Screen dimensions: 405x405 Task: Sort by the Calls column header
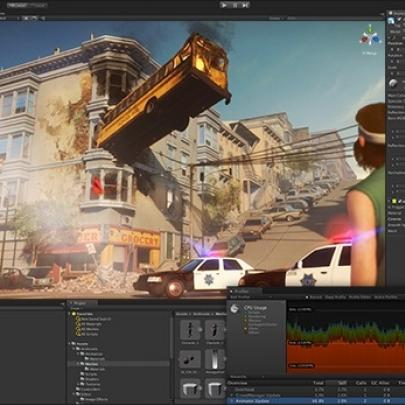[361, 383]
